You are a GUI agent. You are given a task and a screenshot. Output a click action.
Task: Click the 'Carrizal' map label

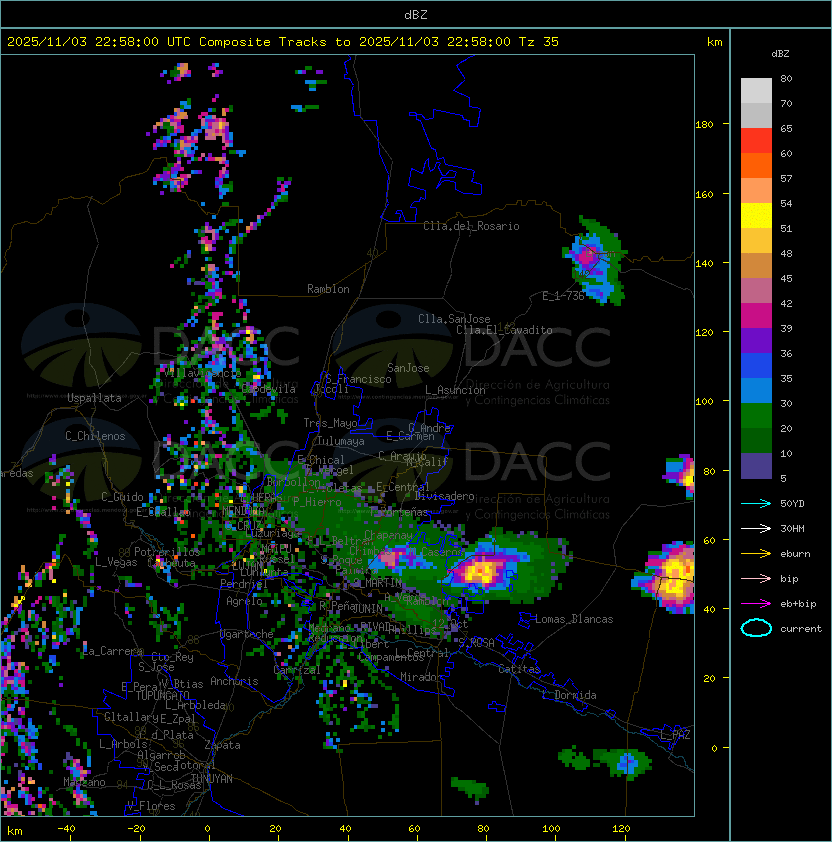[297, 670]
